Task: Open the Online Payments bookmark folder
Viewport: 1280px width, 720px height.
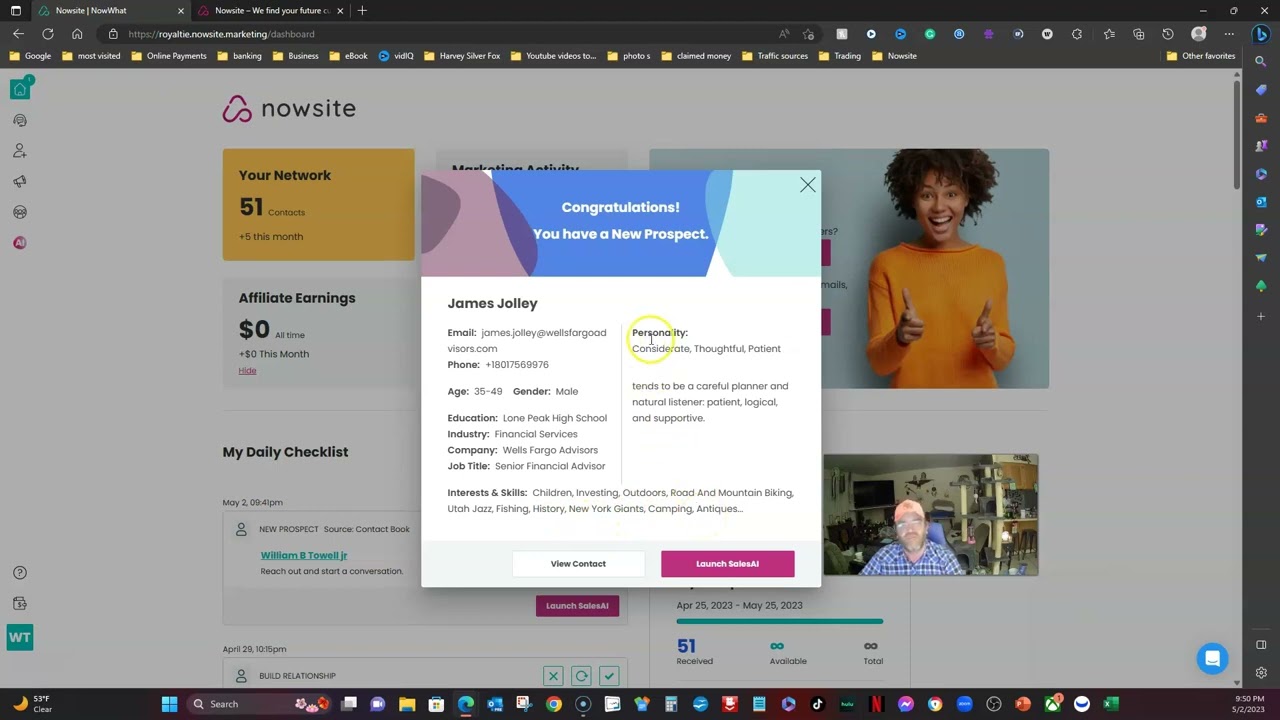Action: (x=169, y=56)
